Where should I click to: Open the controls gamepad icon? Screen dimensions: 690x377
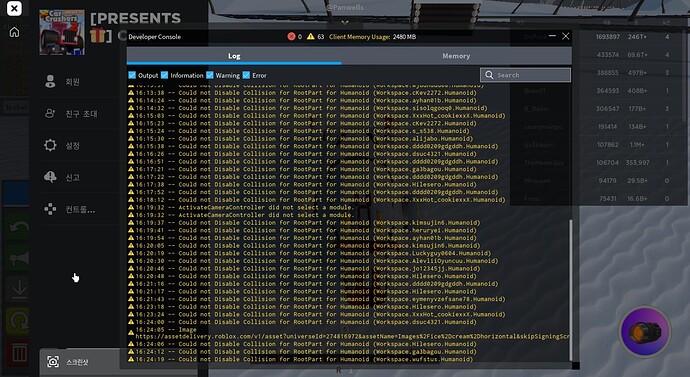(50, 209)
